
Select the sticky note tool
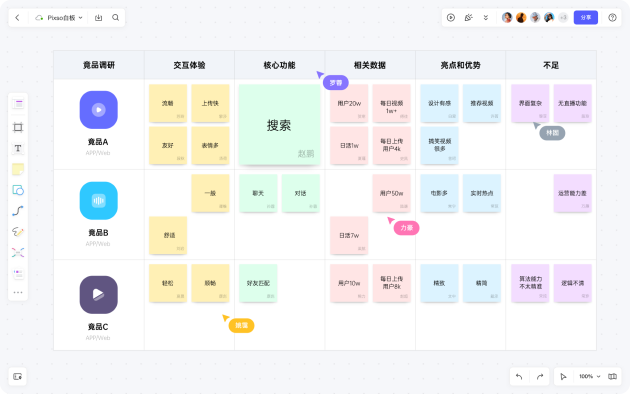pyautogui.click(x=18, y=169)
